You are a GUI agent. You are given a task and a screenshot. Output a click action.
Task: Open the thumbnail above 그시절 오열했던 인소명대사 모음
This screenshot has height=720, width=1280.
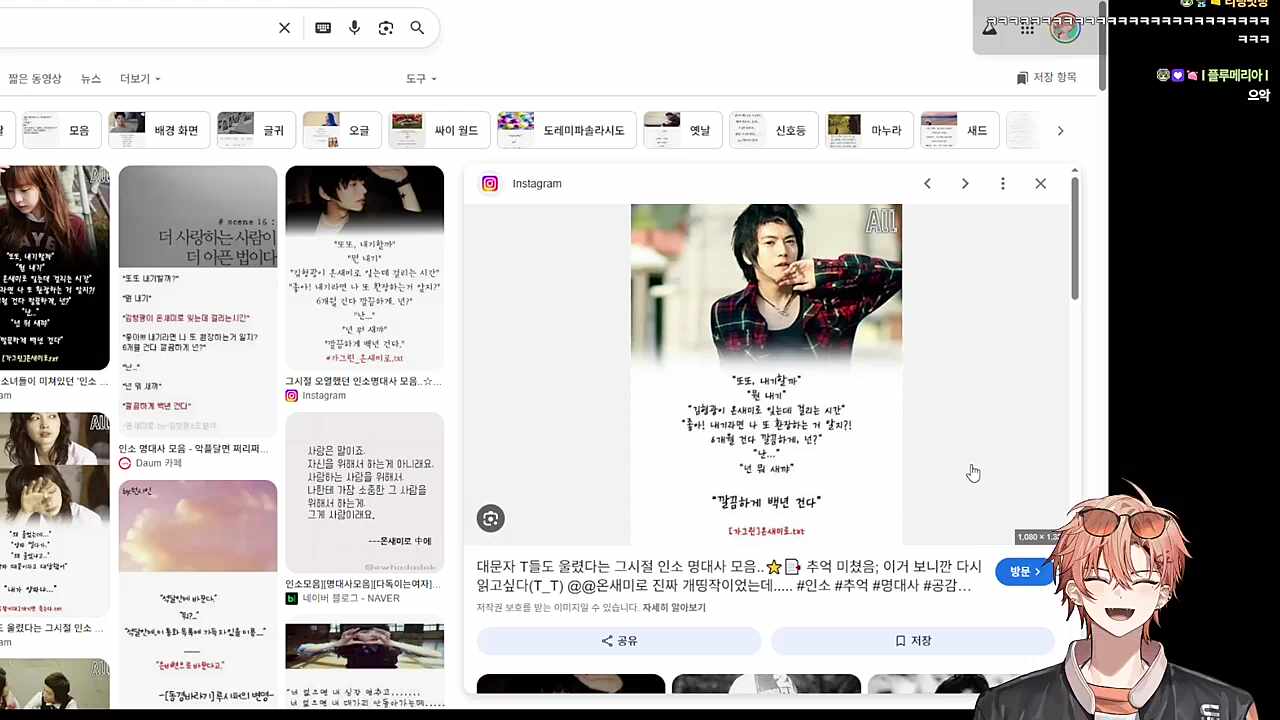tap(364, 267)
